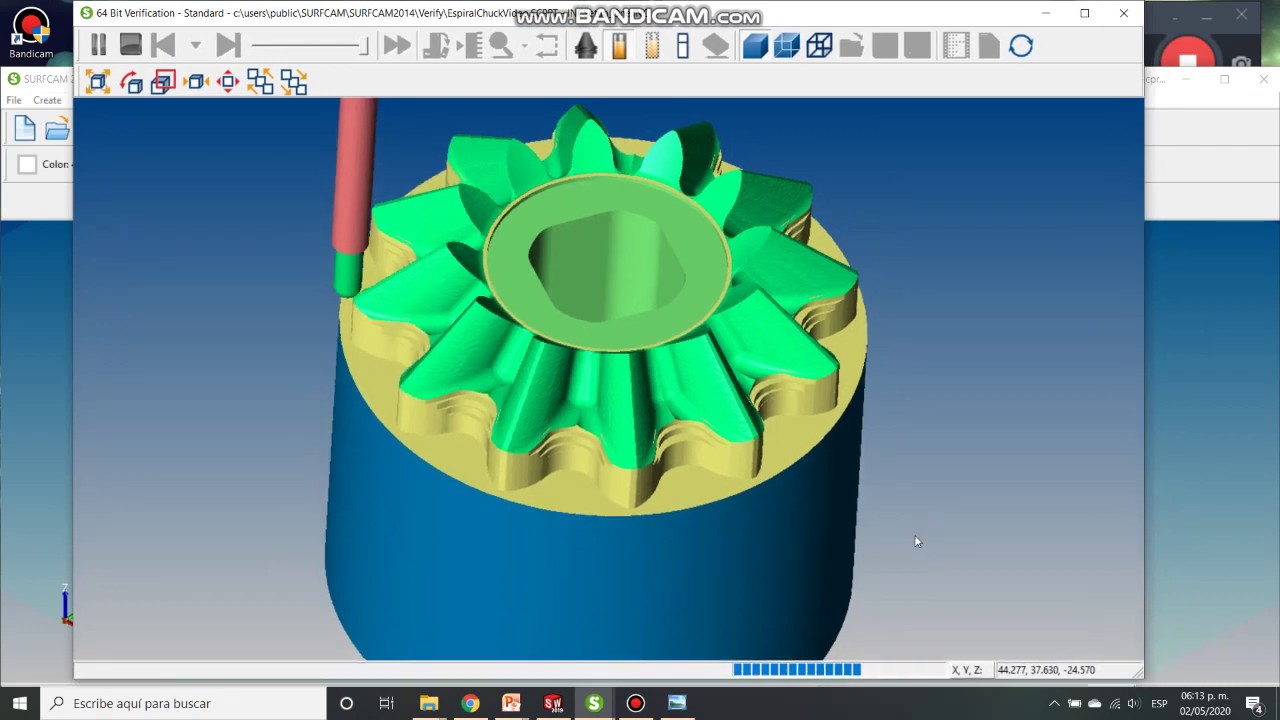Click the toolpath display icon

[x=436, y=45]
